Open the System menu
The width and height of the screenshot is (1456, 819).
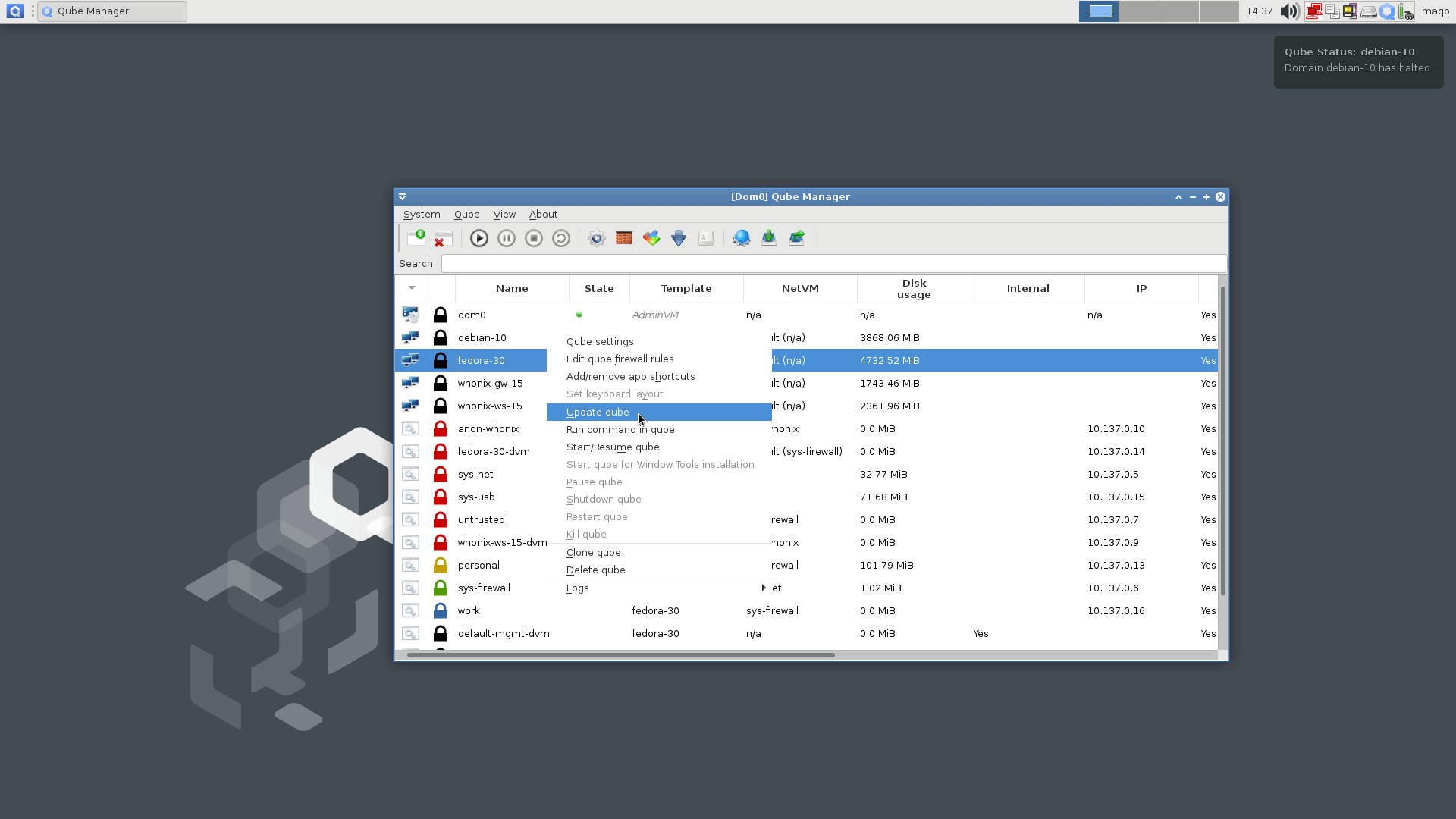click(x=422, y=215)
